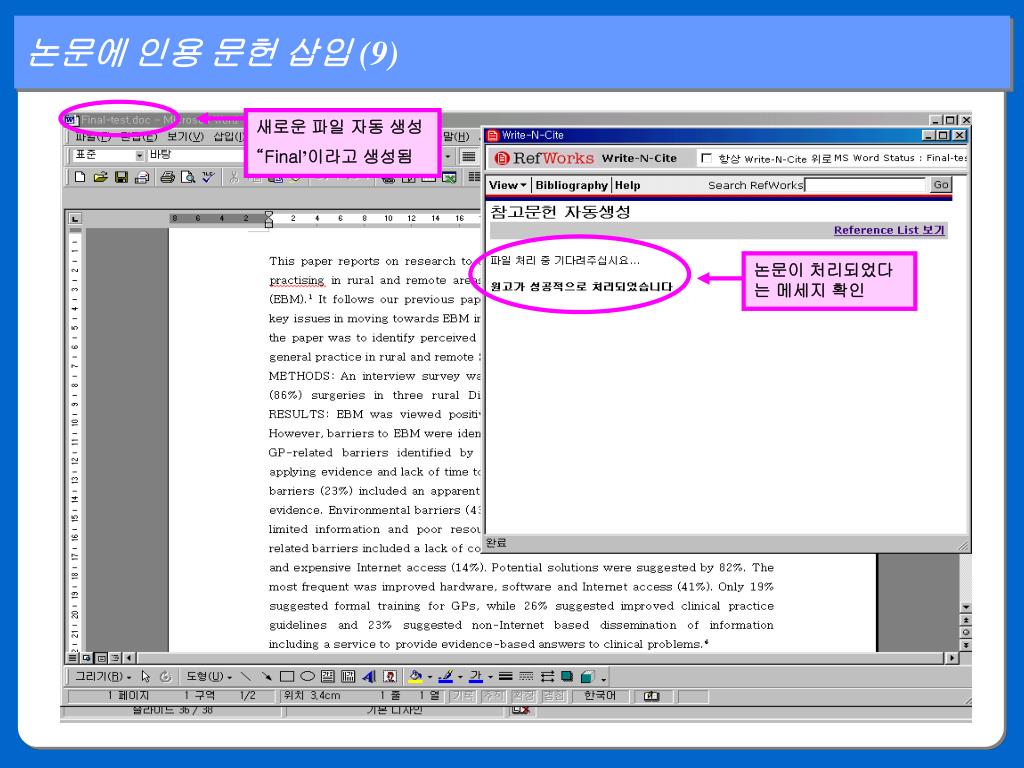This screenshot has height=768, width=1024.
Task: Click the first-line indent marker on ruler
Action: (268, 214)
